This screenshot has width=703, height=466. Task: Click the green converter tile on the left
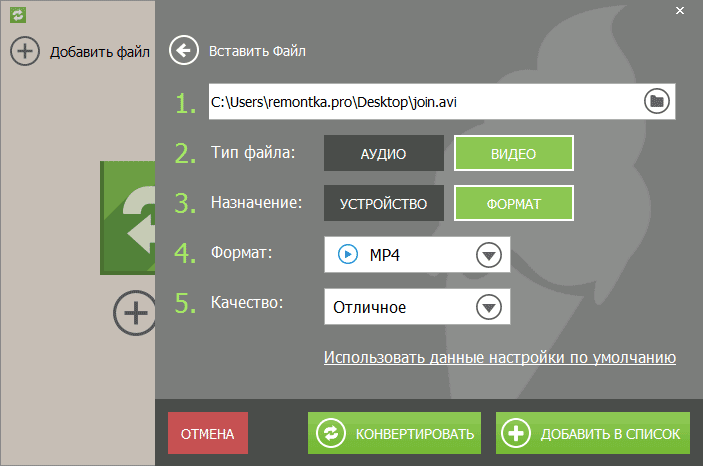(127, 218)
